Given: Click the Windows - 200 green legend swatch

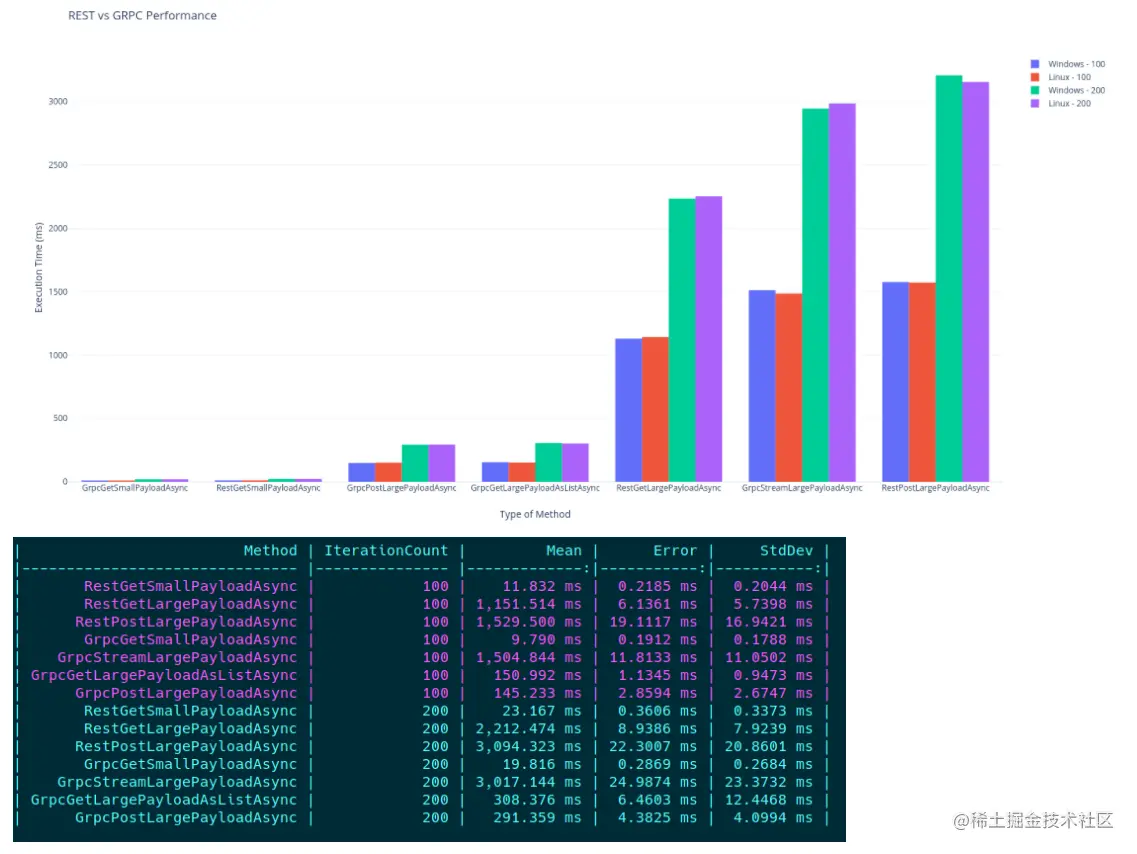Looking at the screenshot, I should [1035, 90].
